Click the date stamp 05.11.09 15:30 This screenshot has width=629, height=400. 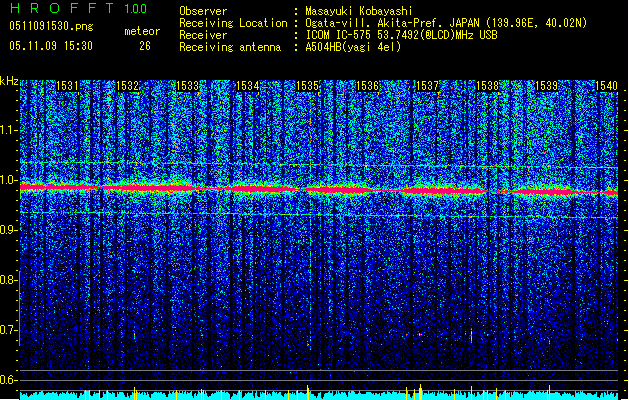click(51, 46)
